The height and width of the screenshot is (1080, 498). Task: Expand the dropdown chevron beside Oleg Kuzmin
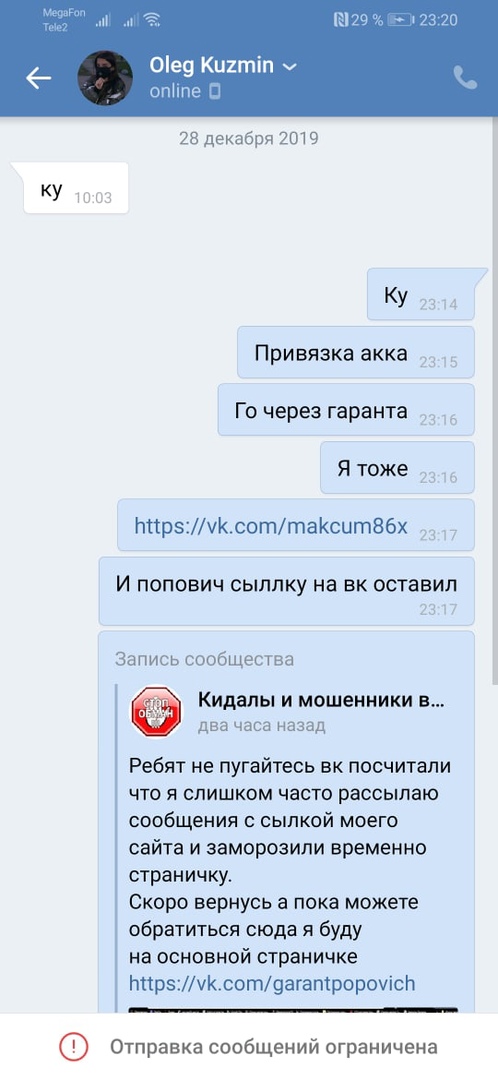click(x=290, y=67)
